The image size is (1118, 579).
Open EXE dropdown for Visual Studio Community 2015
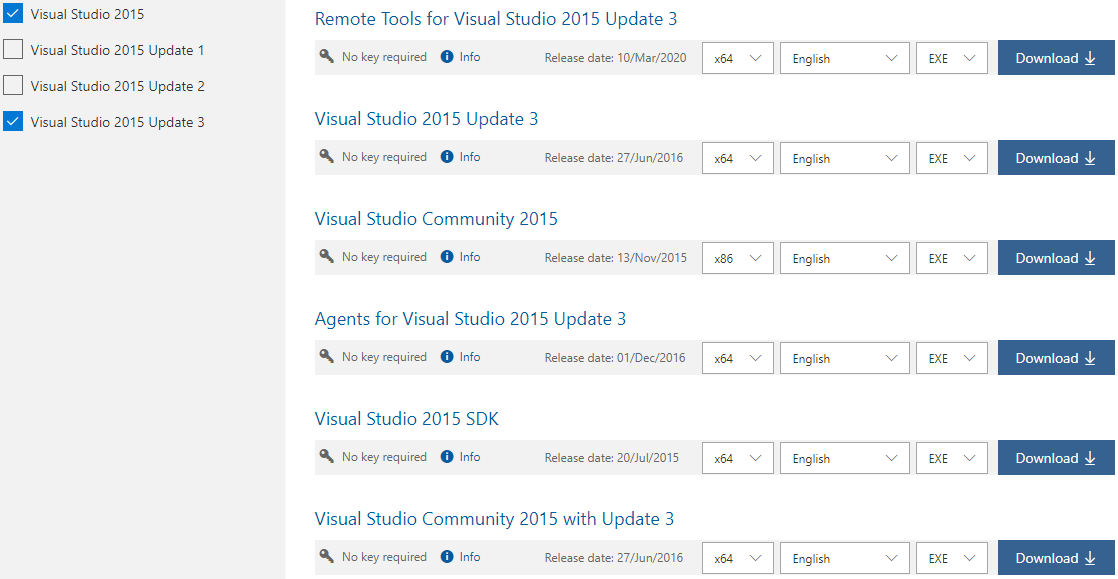coord(952,258)
